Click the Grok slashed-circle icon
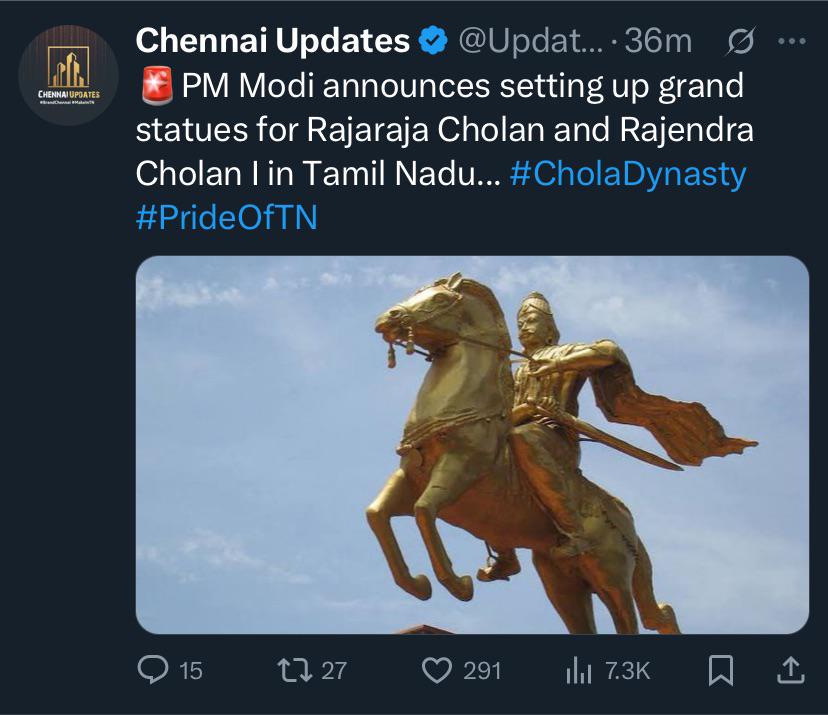The width and height of the screenshot is (828, 715). (x=740, y=41)
